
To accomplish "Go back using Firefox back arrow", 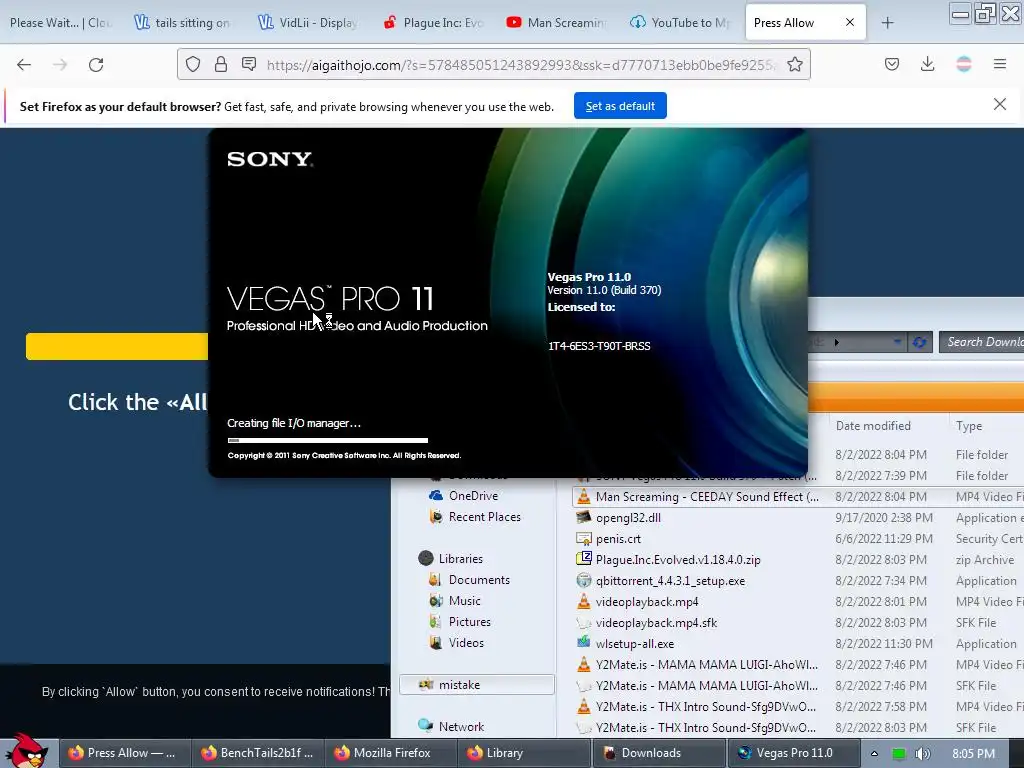I will pos(24,65).
